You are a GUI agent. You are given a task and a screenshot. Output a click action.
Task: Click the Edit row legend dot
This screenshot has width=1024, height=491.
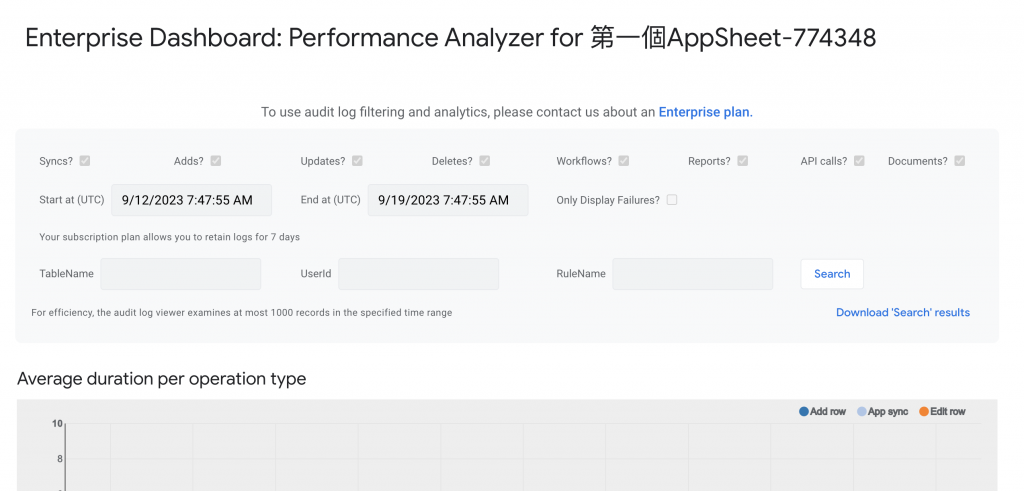(x=925, y=412)
